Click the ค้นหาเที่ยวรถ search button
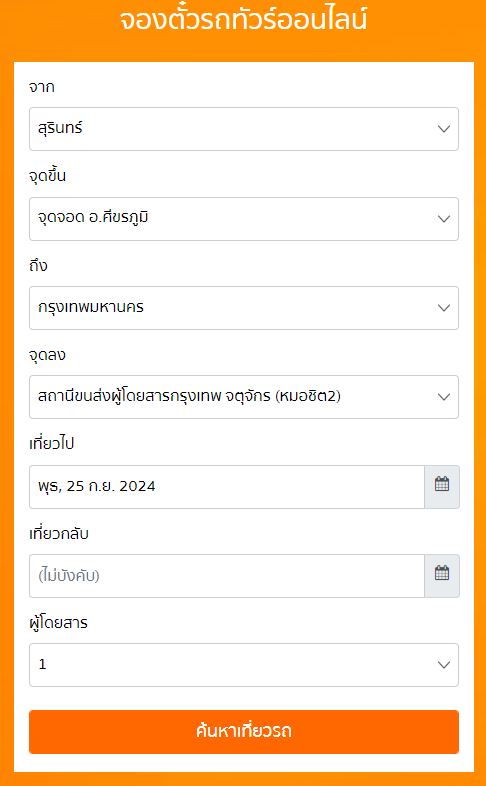 click(244, 731)
